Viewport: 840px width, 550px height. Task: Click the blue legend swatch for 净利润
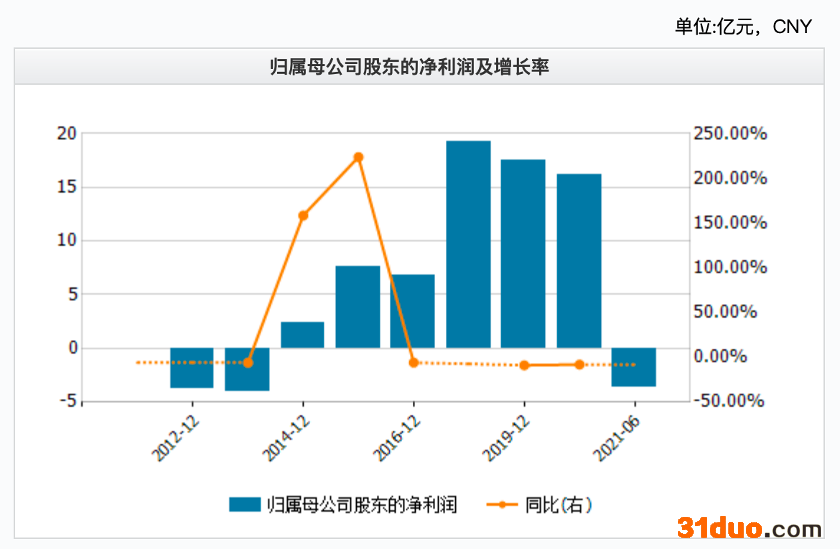point(244,505)
